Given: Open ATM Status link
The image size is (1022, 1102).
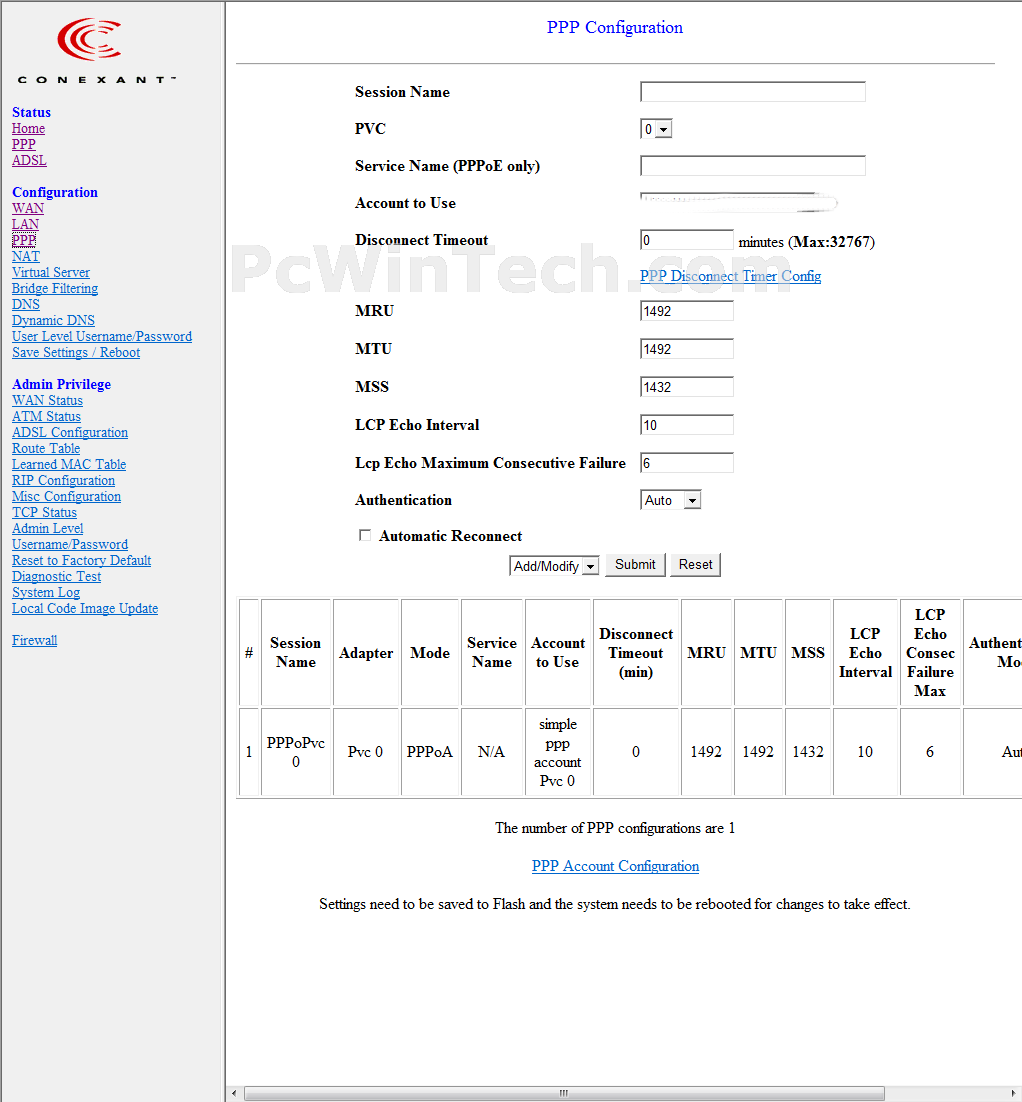Looking at the screenshot, I should coord(46,416).
